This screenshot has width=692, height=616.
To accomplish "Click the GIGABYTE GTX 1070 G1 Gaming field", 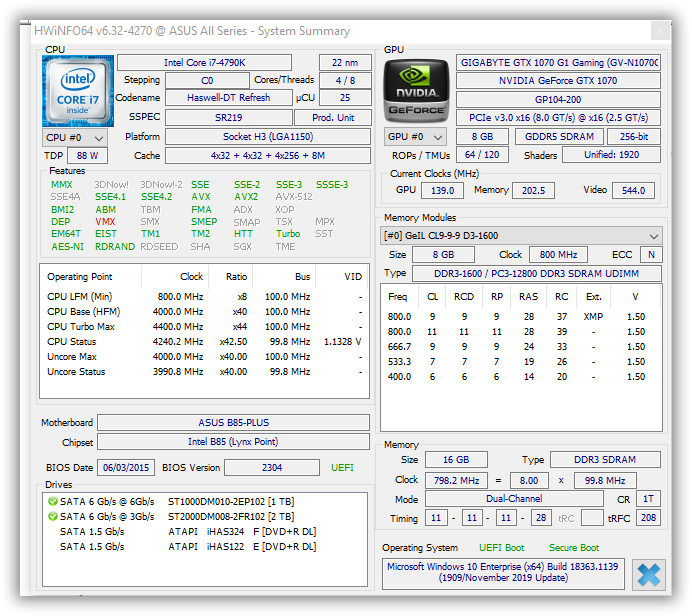I will (558, 63).
